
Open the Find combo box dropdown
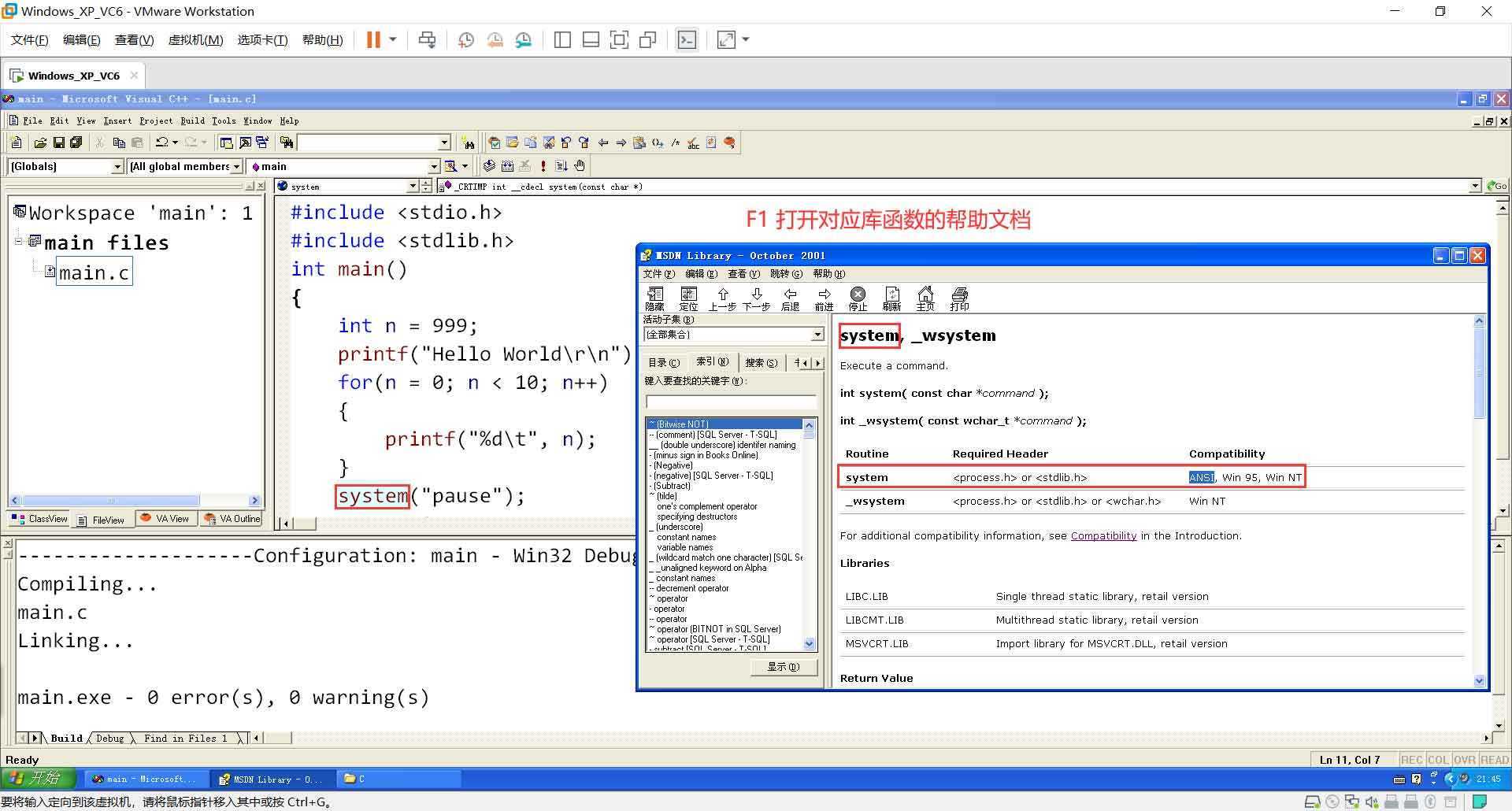[444, 143]
